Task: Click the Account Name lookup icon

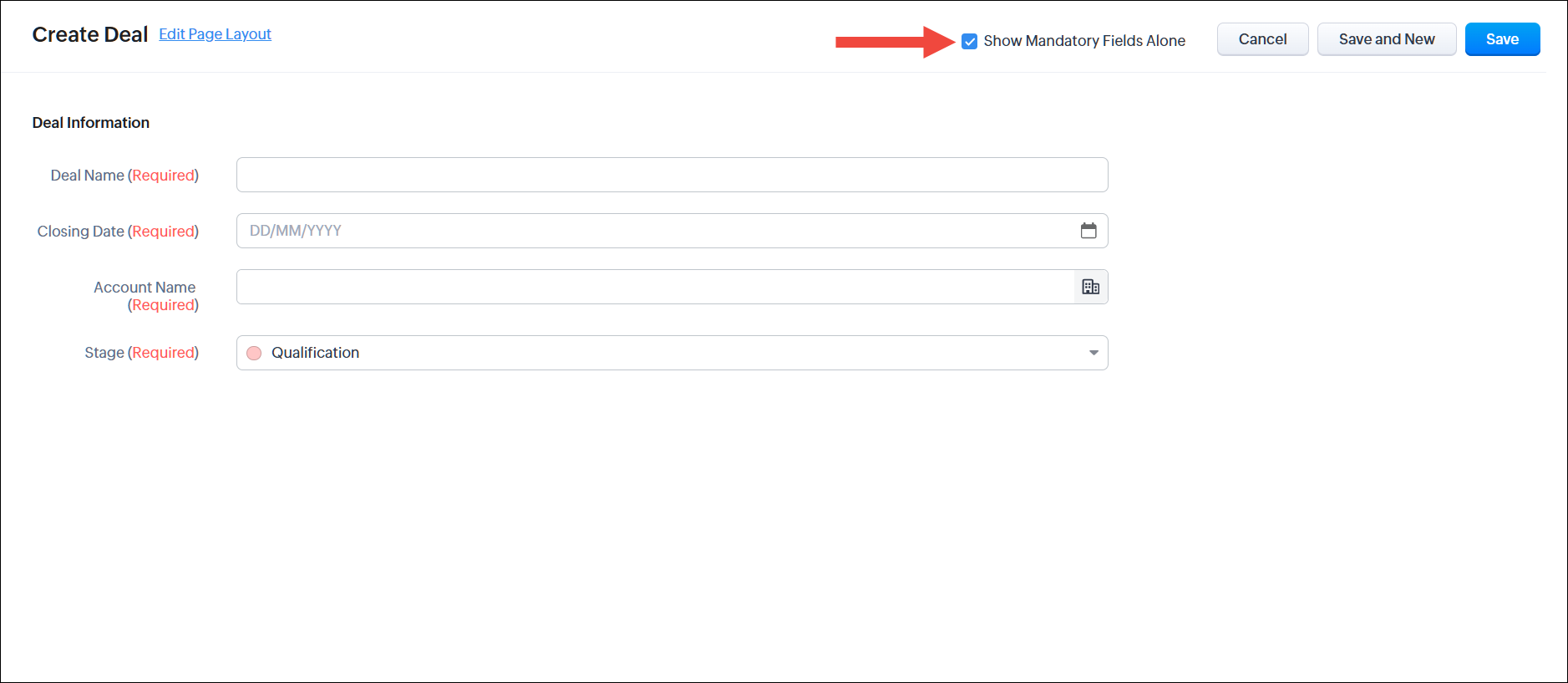Action: pyautogui.click(x=1090, y=287)
